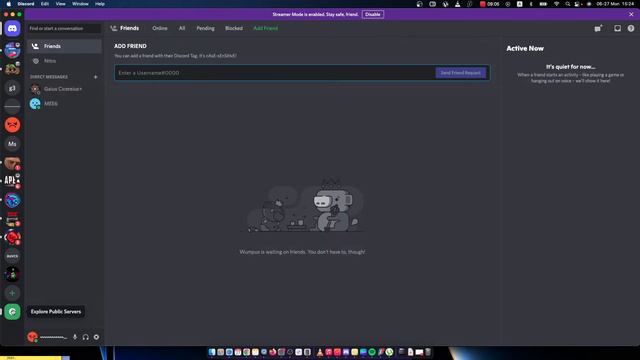Open the Discord home button

point(12,29)
